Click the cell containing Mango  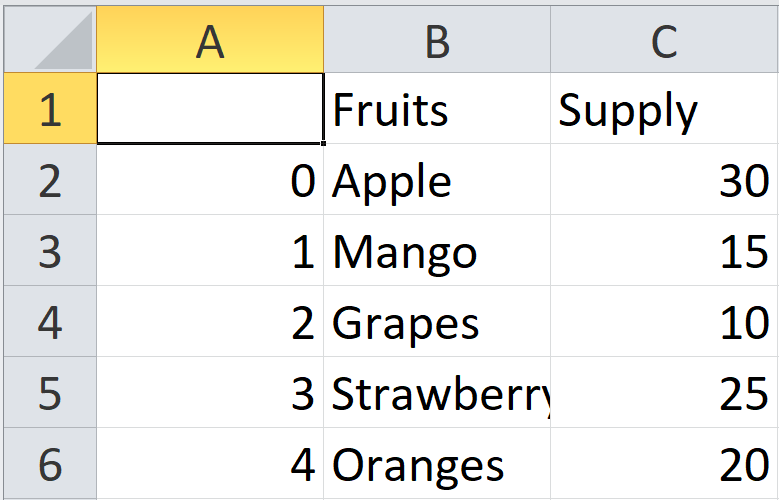437,250
